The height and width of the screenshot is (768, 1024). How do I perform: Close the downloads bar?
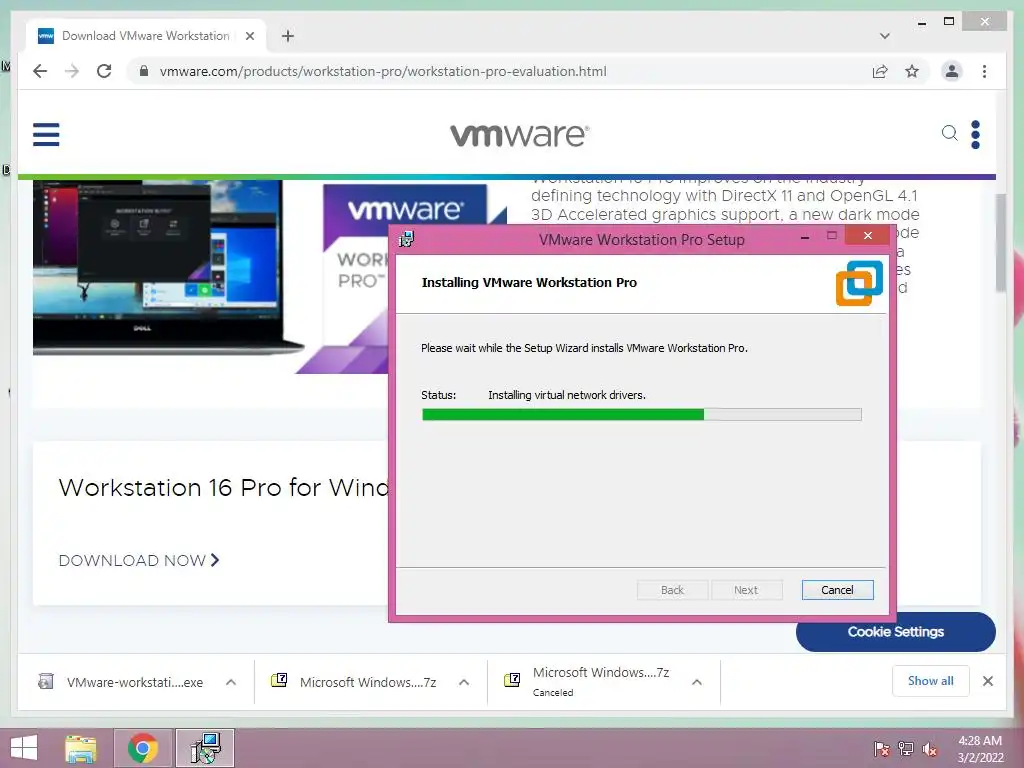[x=987, y=681]
